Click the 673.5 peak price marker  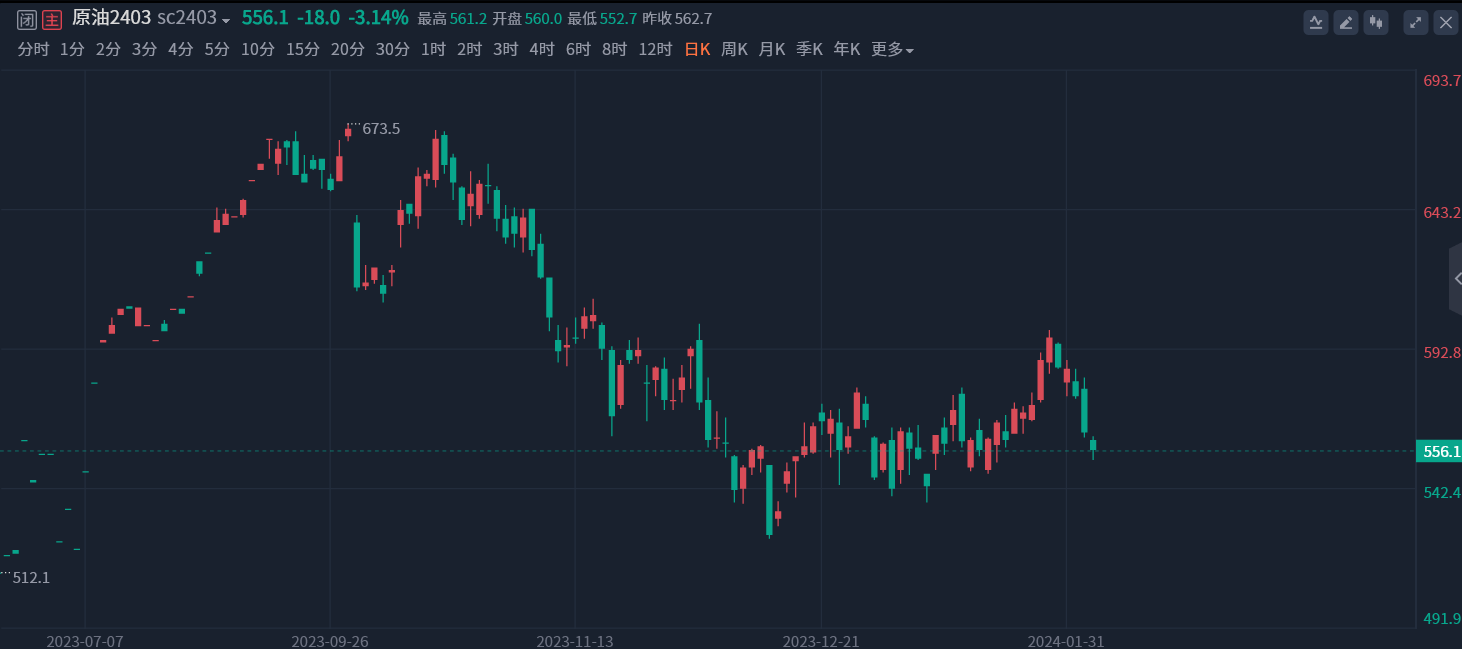381,129
